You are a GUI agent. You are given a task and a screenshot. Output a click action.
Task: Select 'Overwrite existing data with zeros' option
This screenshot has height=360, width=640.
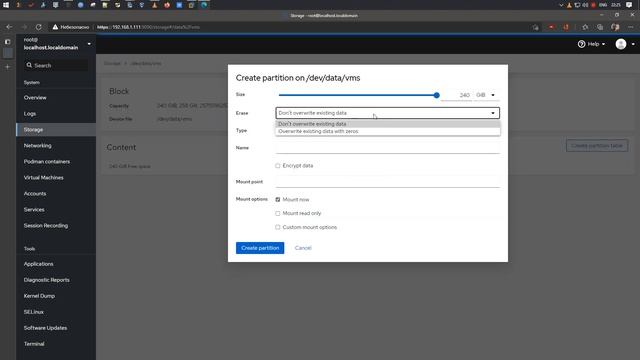(388, 131)
